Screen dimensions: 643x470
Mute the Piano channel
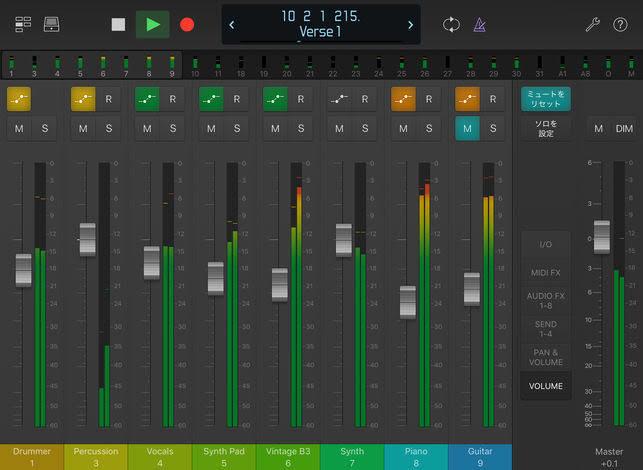[404, 128]
